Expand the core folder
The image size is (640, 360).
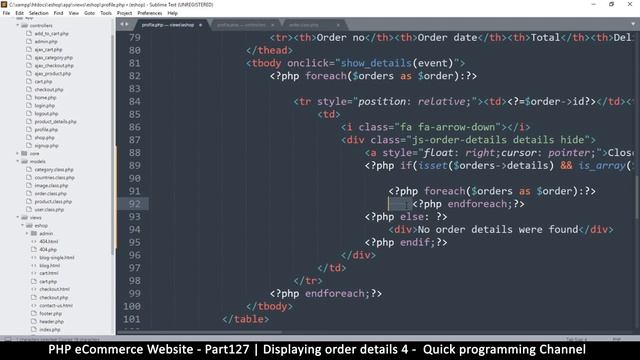tap(18, 153)
